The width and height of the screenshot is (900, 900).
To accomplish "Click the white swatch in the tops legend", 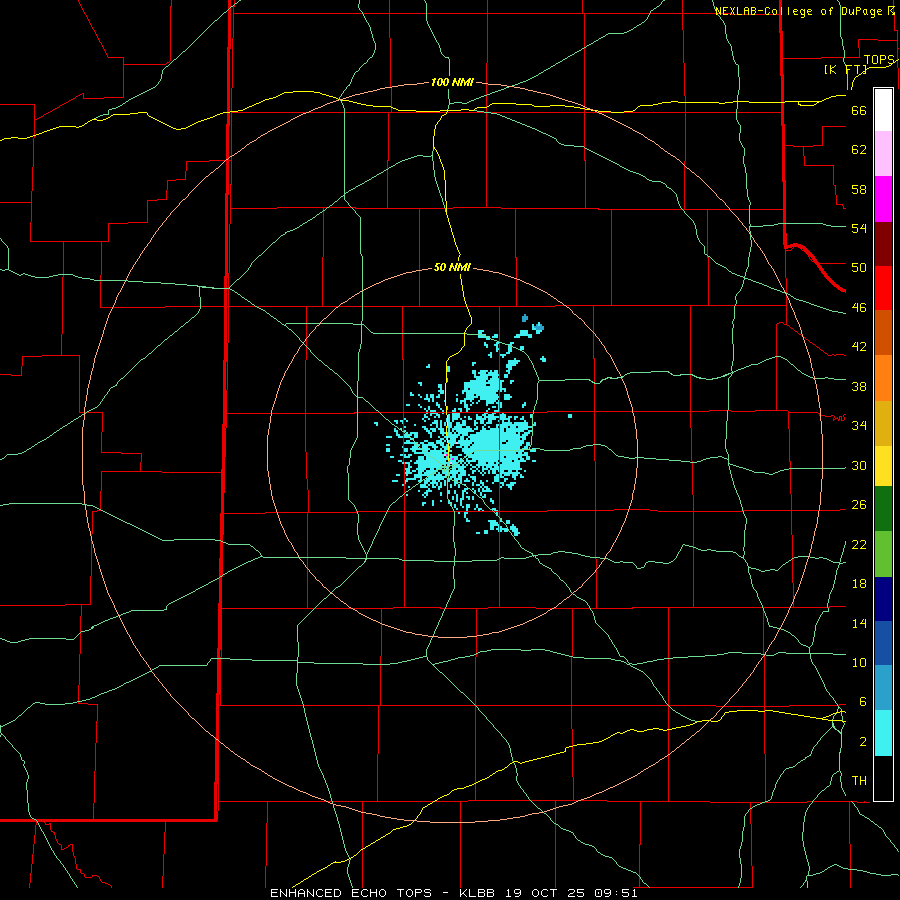I will (x=883, y=110).
